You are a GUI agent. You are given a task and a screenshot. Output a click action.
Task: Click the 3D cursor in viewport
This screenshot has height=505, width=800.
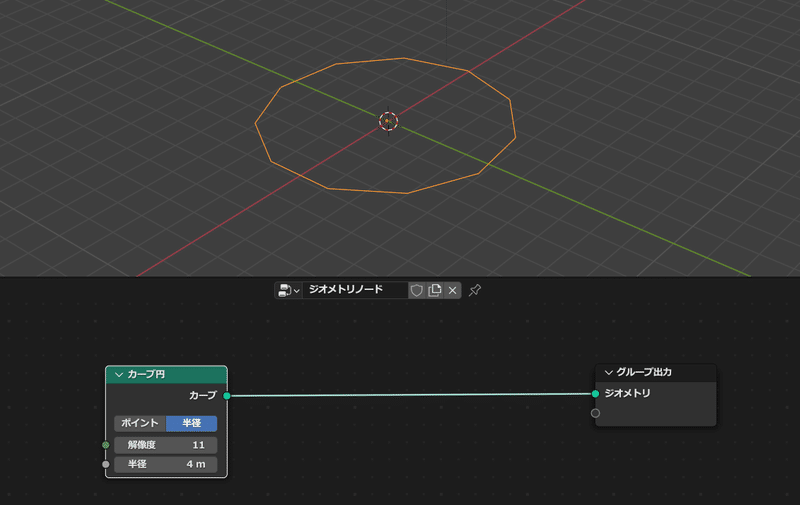click(x=388, y=121)
